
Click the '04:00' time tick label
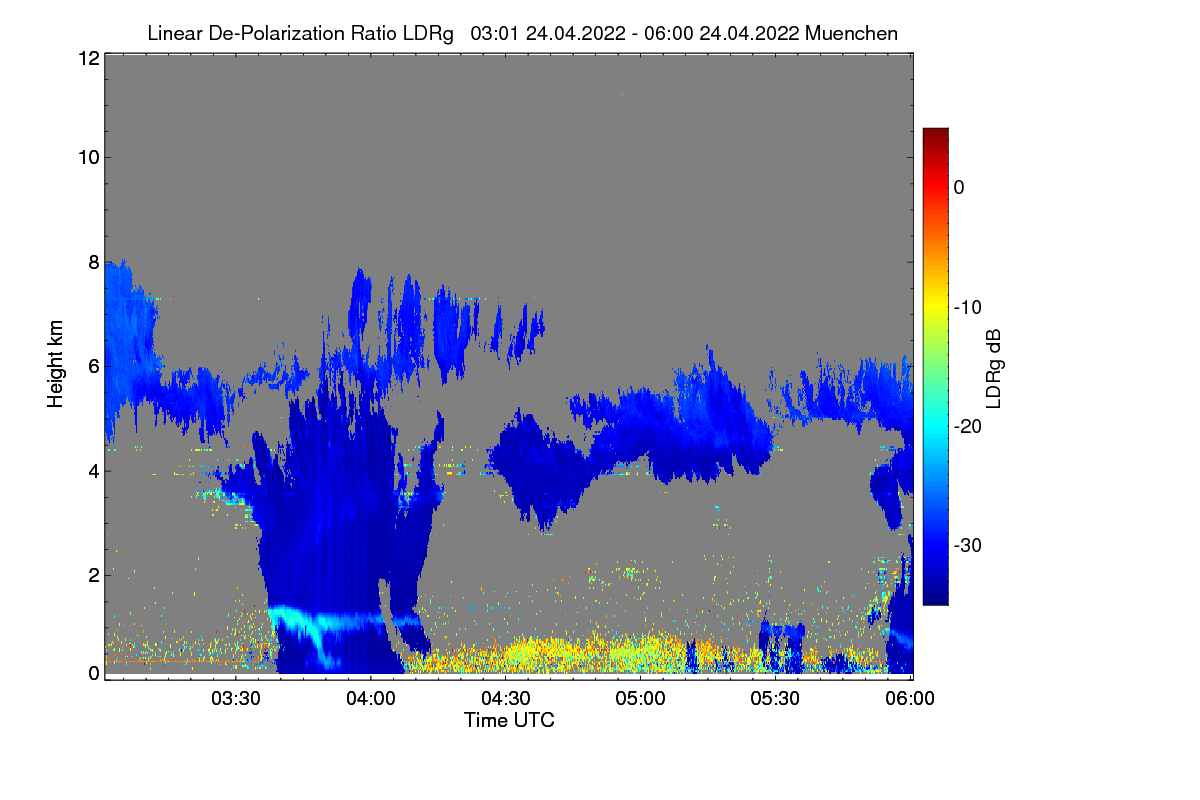coord(370,700)
